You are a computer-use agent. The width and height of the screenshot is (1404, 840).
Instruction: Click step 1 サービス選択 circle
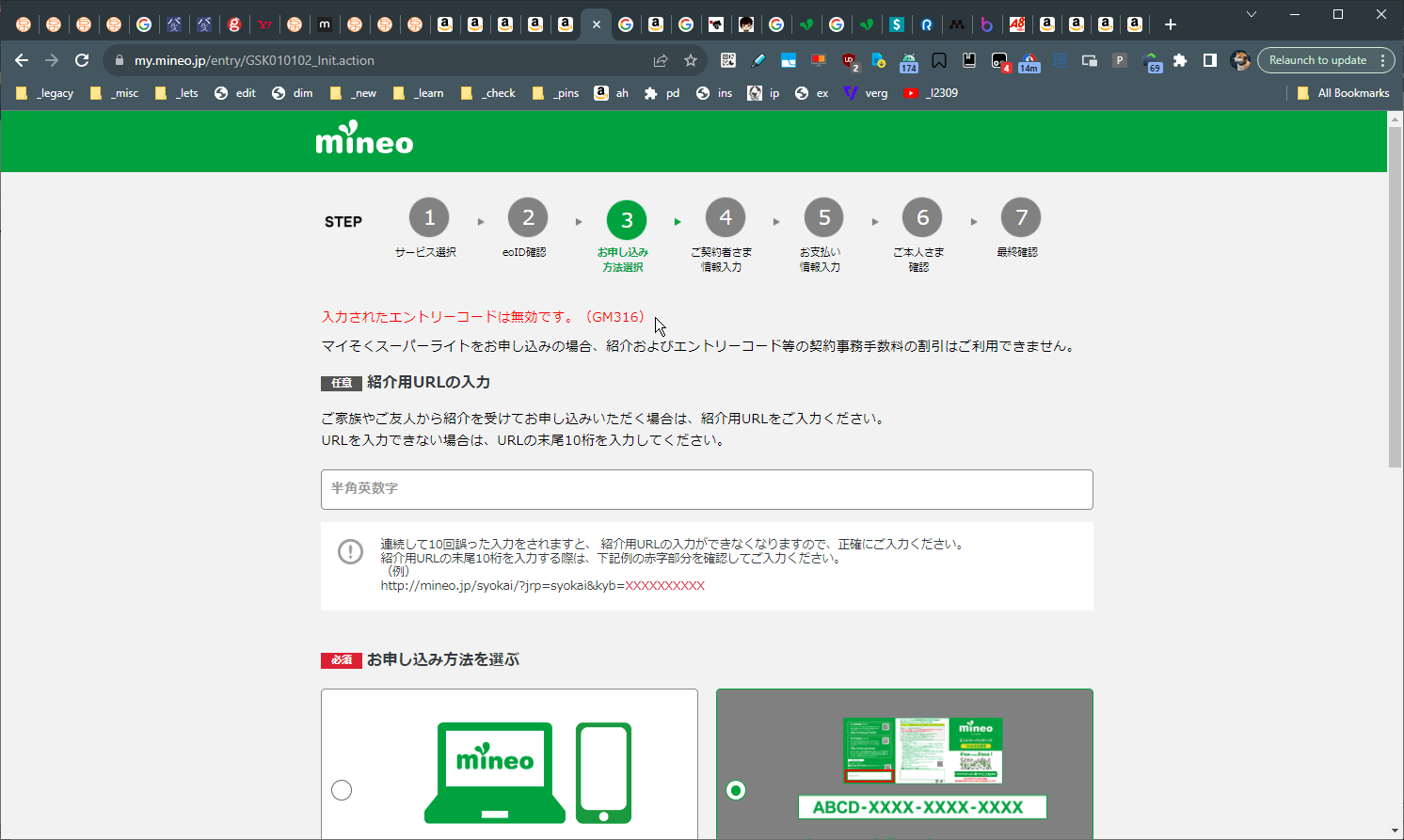(429, 218)
